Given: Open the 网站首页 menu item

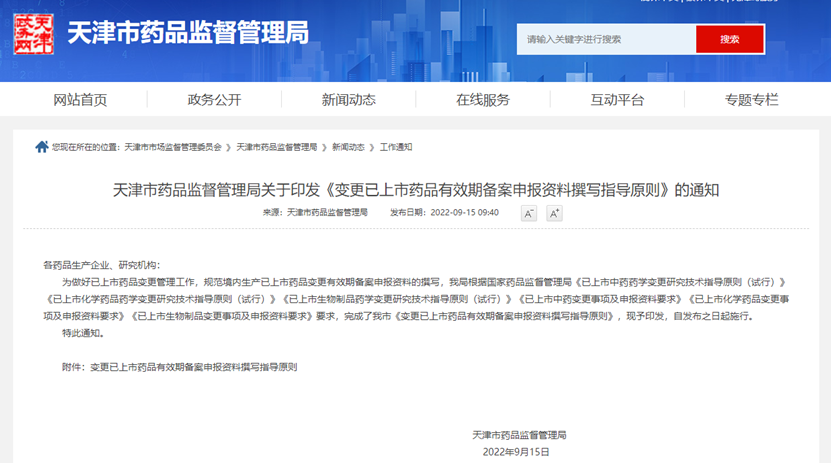Looking at the screenshot, I should (80, 99).
